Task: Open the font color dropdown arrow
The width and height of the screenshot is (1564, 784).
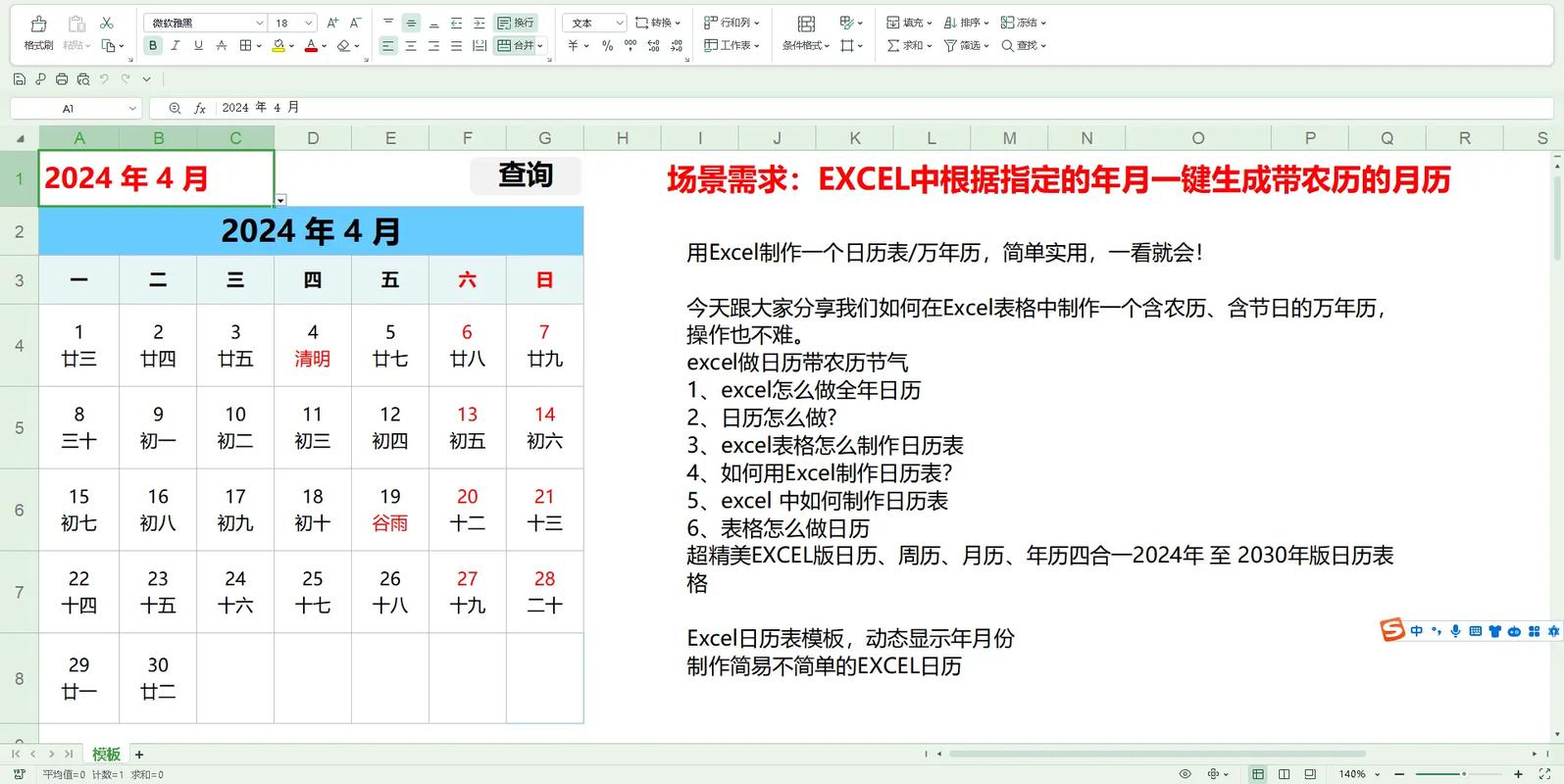Action: pos(326,46)
